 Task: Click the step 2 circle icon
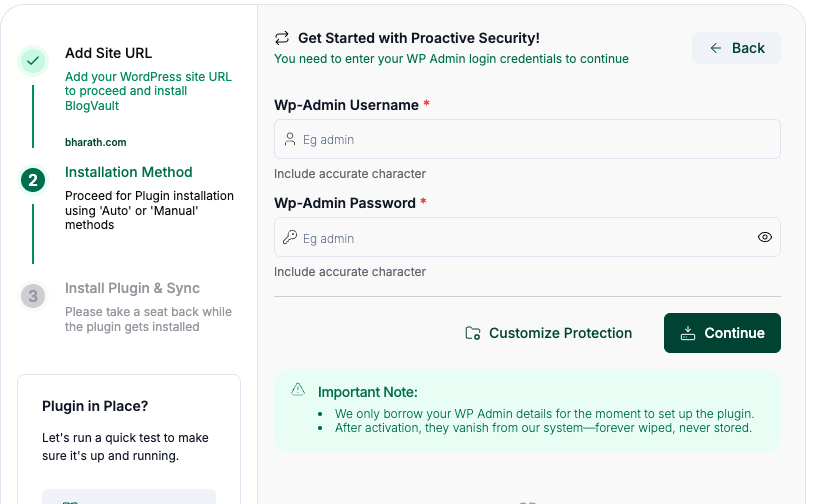pyautogui.click(x=33, y=180)
